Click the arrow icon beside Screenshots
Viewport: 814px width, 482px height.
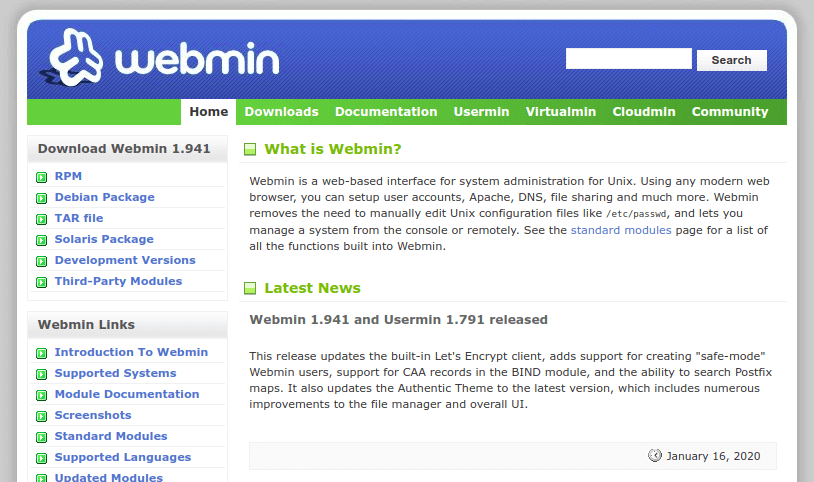click(x=42, y=417)
